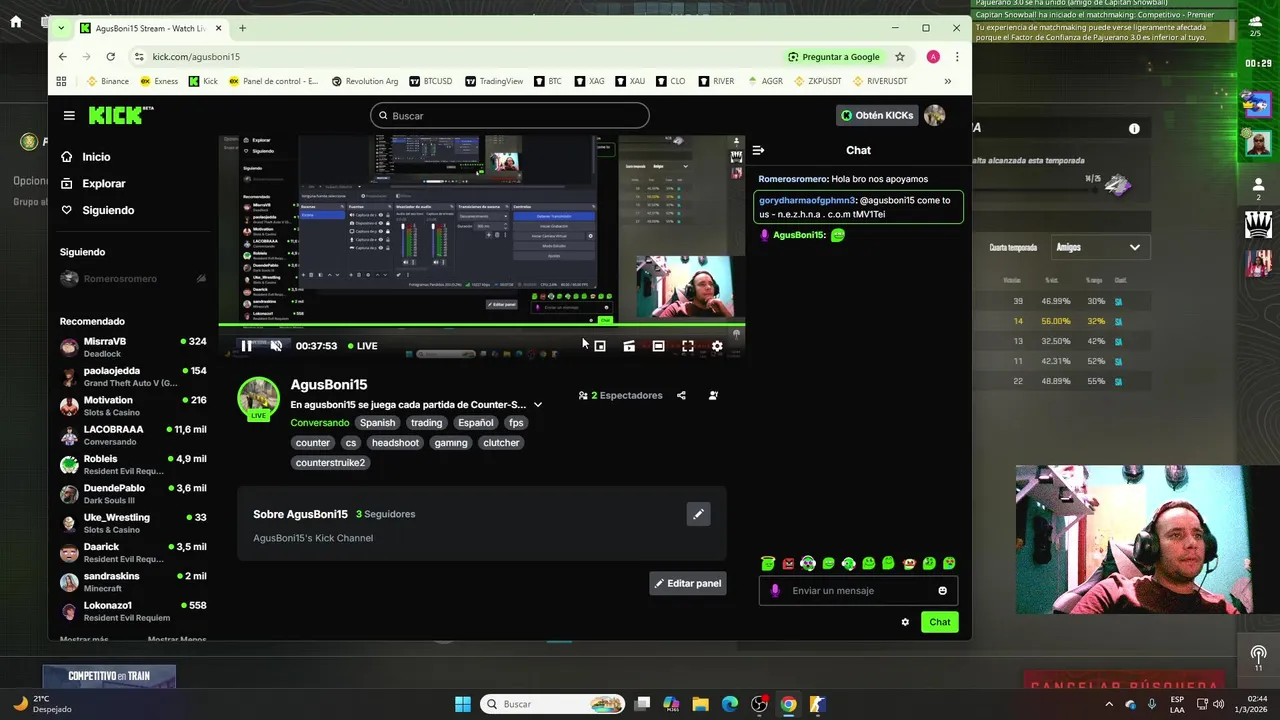
Task: Focus the Kick Buscar search box
Action: tap(510, 116)
